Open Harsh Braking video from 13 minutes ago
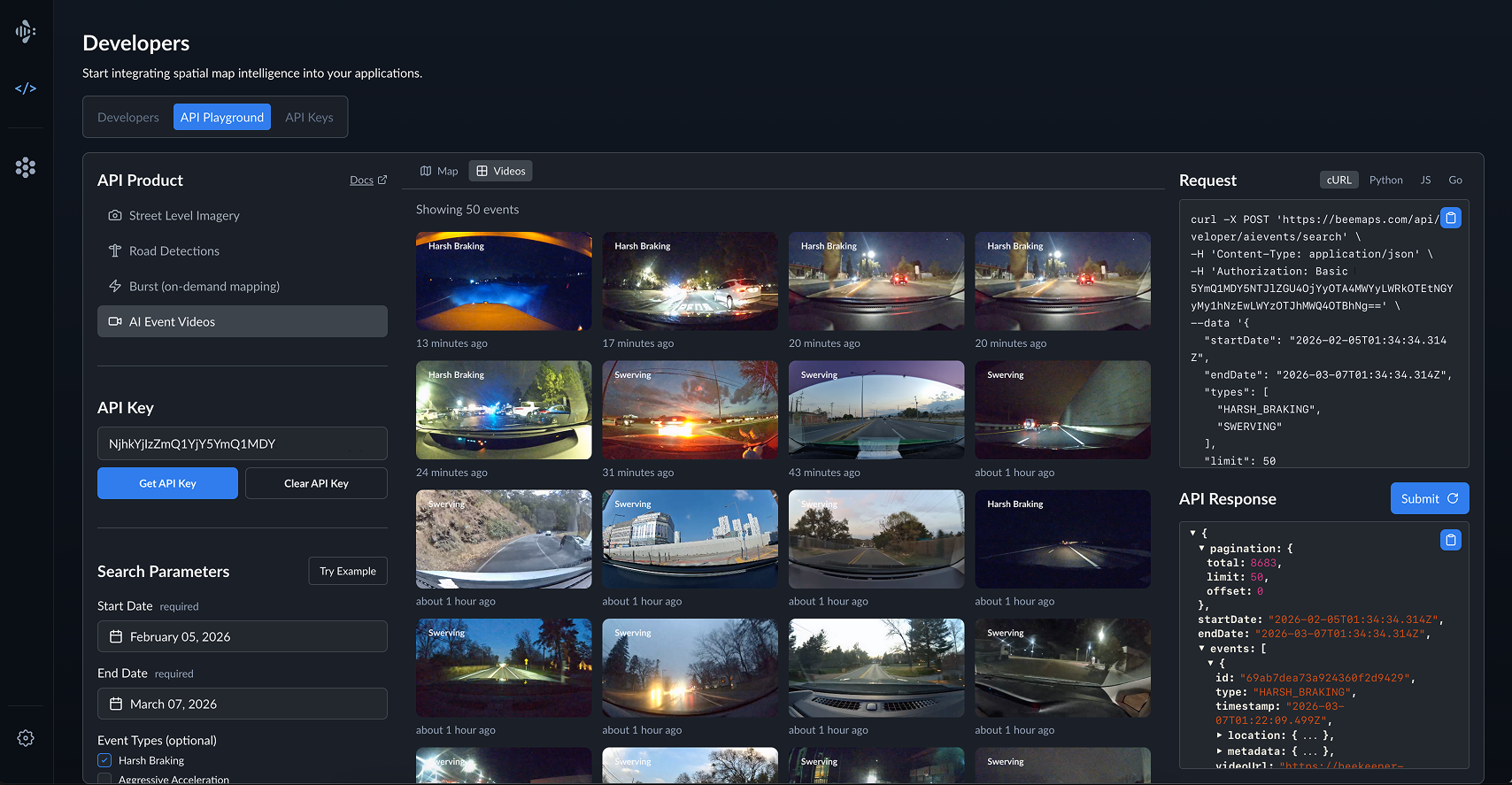 [504, 281]
